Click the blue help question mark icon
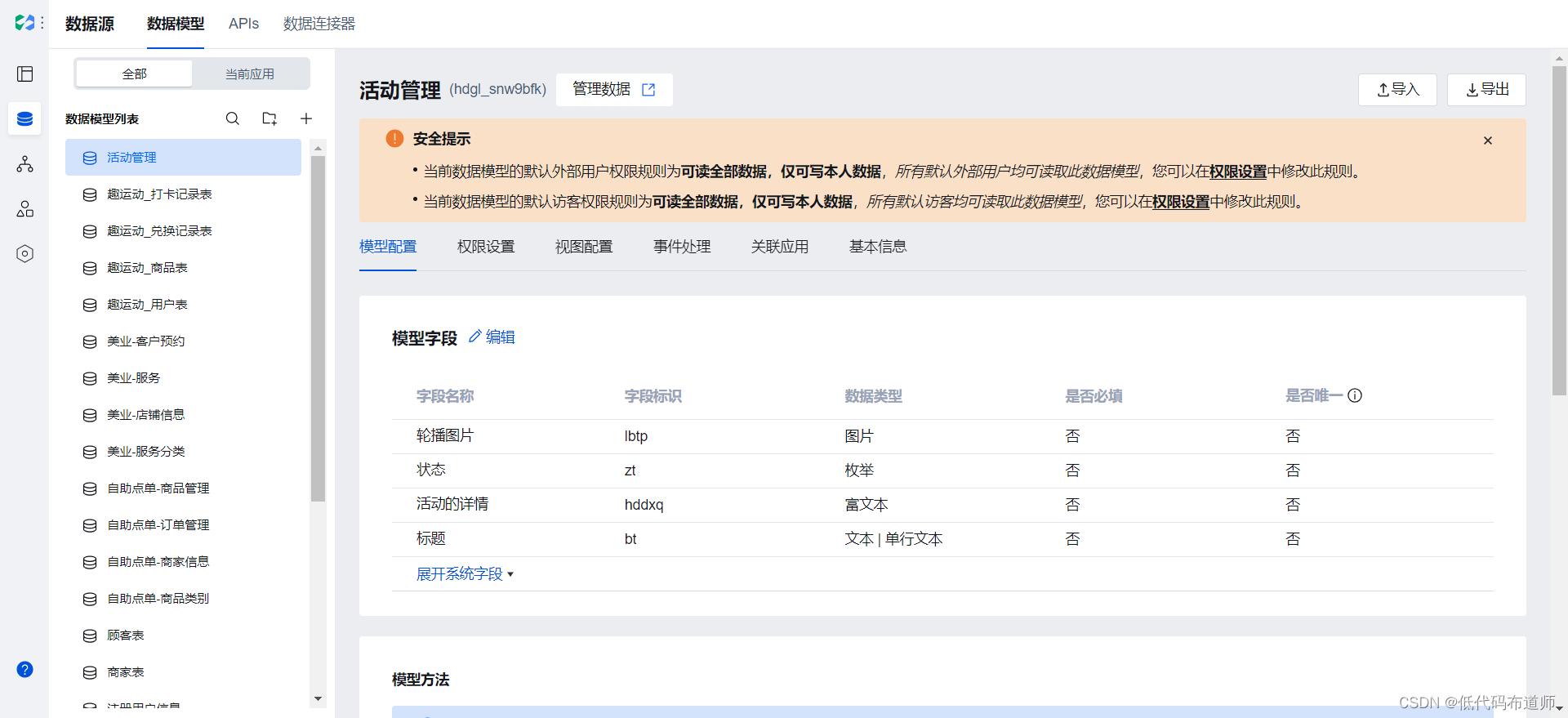Viewport: 1568px width, 718px height. tap(25, 670)
